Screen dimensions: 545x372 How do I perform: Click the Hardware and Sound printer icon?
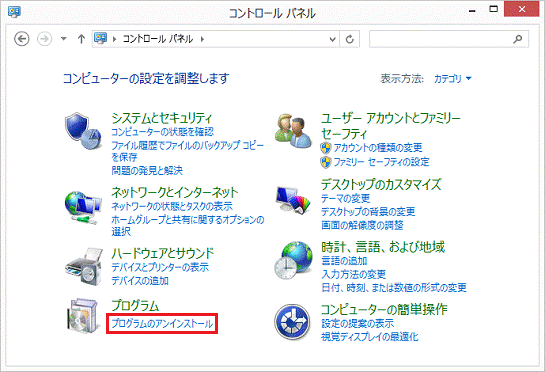coord(84,267)
